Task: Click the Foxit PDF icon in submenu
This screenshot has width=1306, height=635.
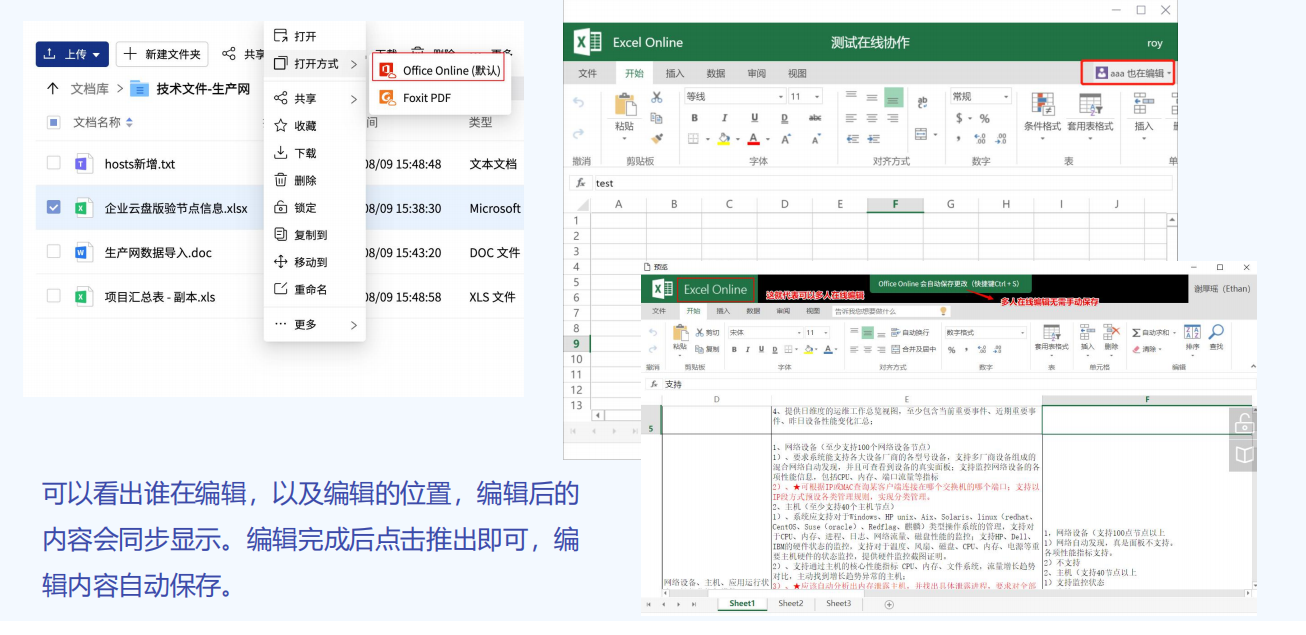Action: click(387, 98)
